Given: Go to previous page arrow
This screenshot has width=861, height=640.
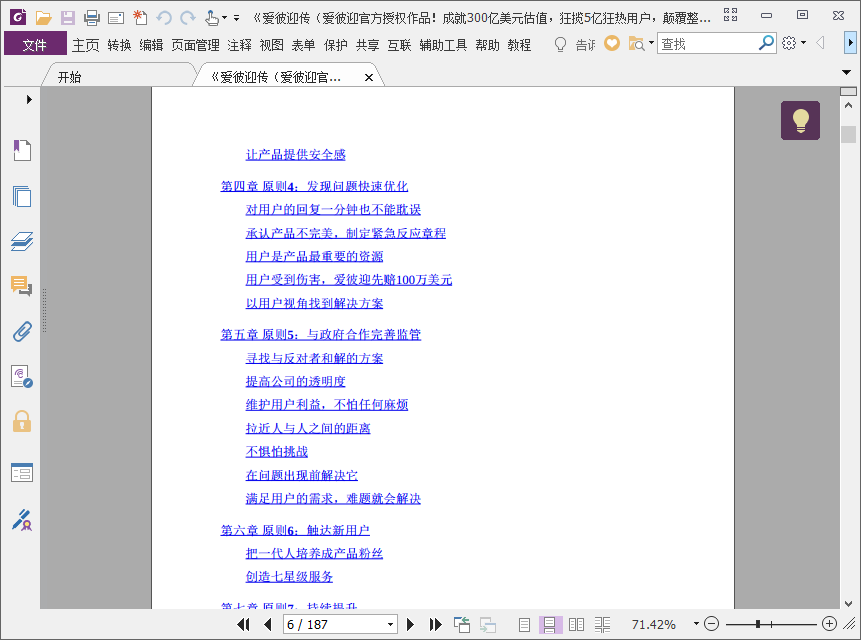Looking at the screenshot, I should (x=268, y=624).
